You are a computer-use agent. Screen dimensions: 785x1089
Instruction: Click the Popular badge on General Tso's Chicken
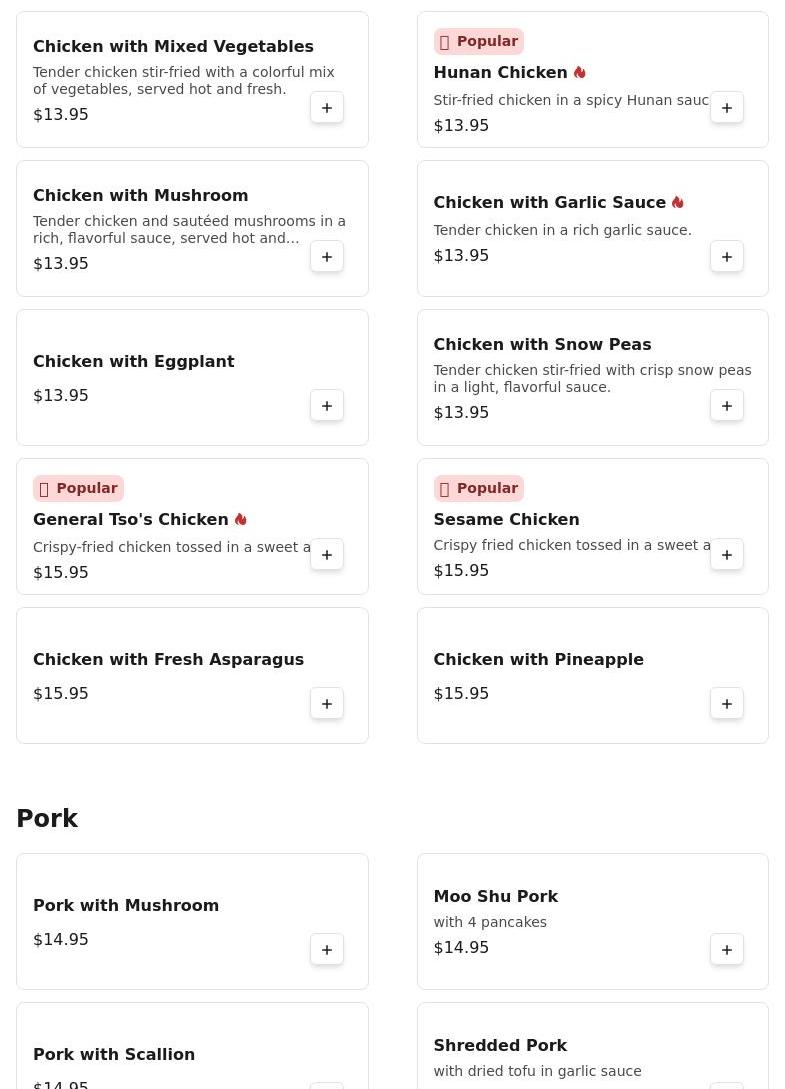pyautogui.click(x=78, y=488)
